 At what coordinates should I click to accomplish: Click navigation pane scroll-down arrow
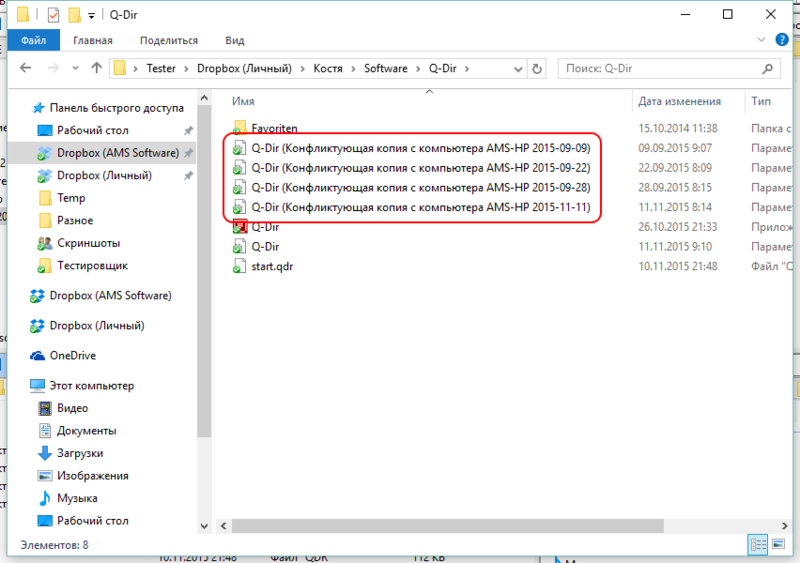(204, 526)
